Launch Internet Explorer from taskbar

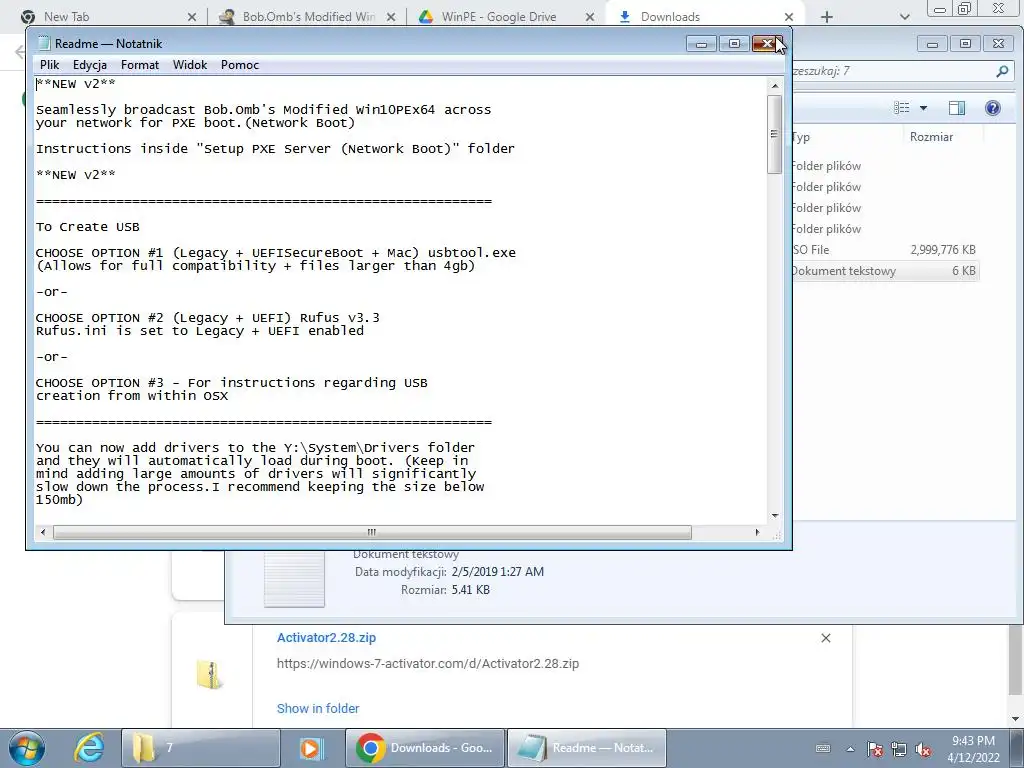click(89, 748)
